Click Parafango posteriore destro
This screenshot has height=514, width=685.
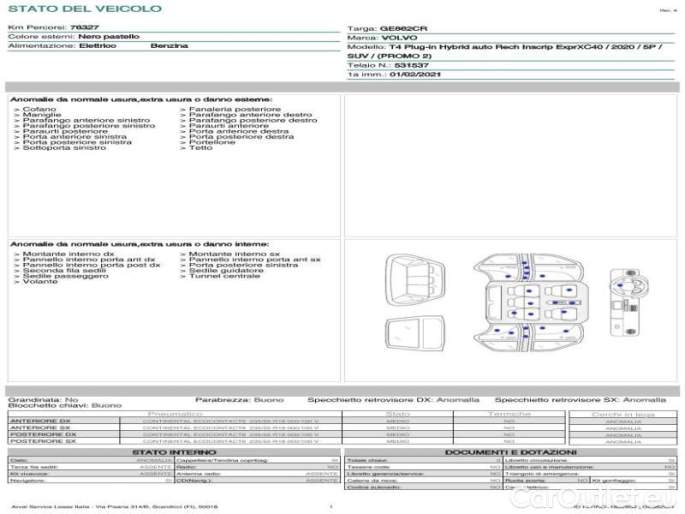point(253,120)
